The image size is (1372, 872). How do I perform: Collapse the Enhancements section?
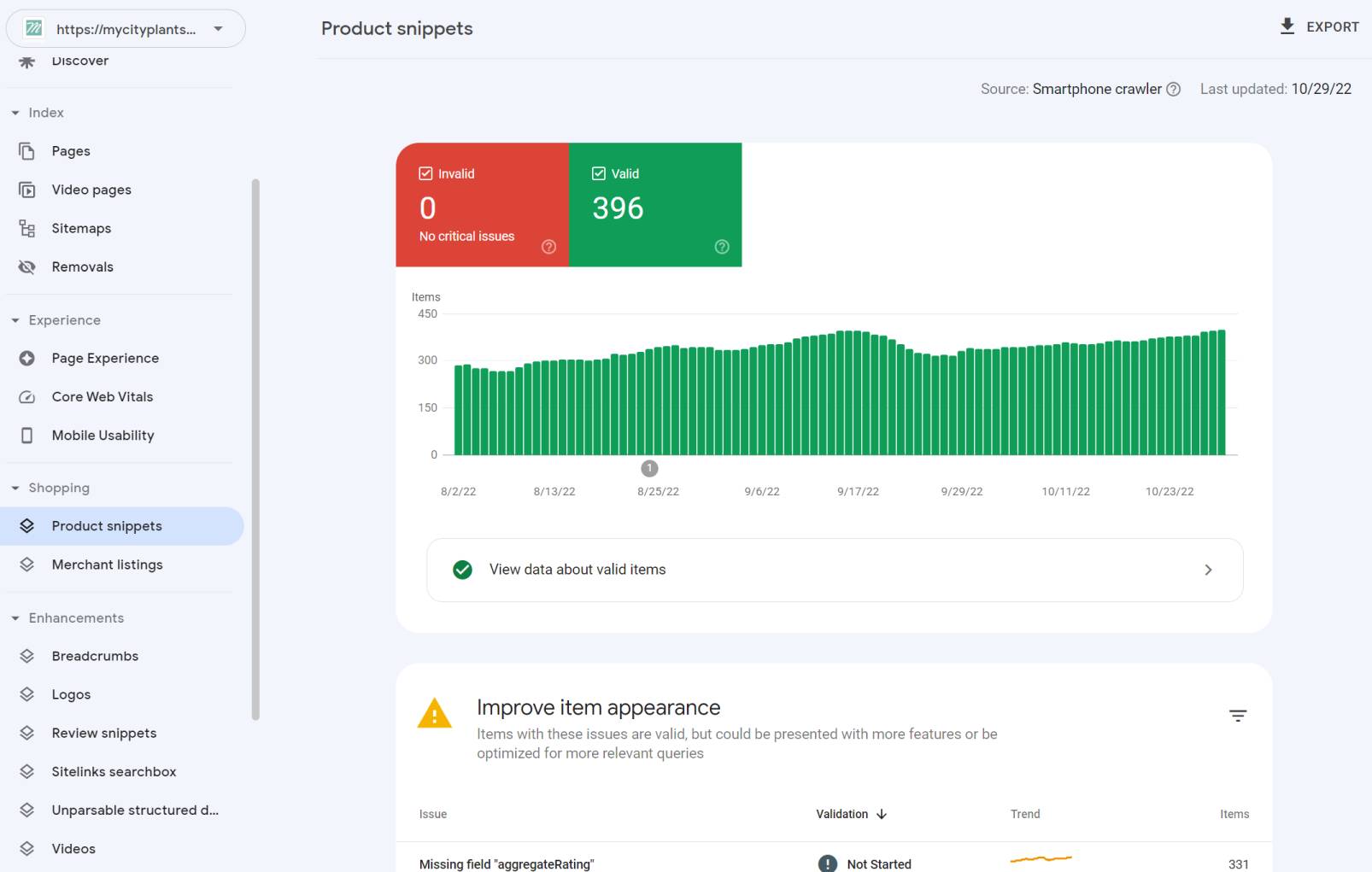point(15,618)
